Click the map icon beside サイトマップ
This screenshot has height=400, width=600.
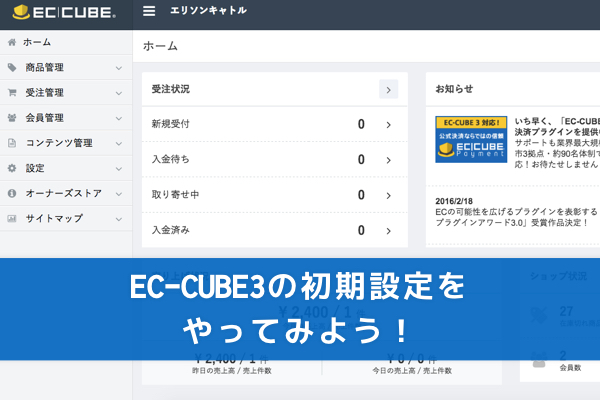12,219
